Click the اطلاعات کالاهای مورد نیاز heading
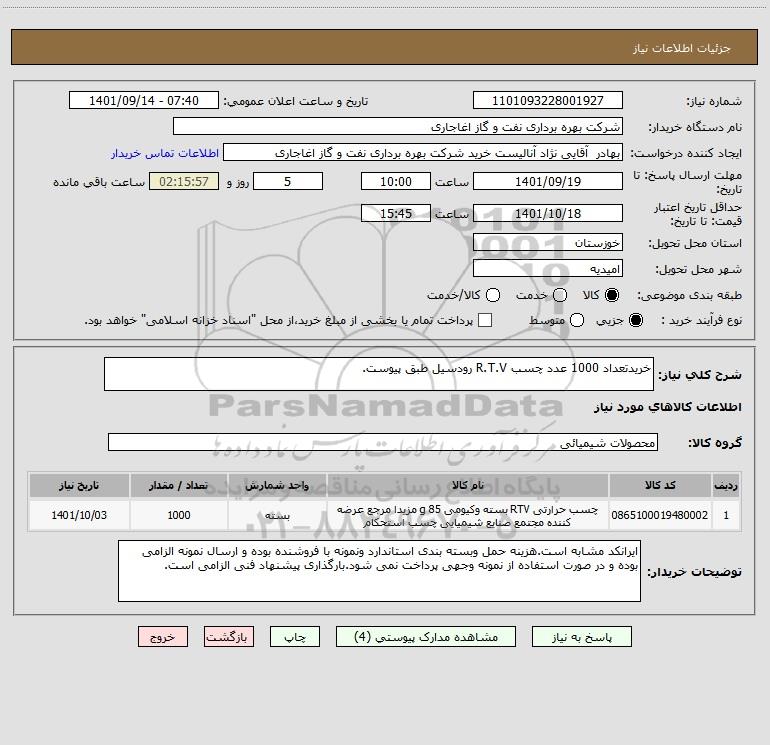The image size is (770, 745). pyautogui.click(x=668, y=407)
